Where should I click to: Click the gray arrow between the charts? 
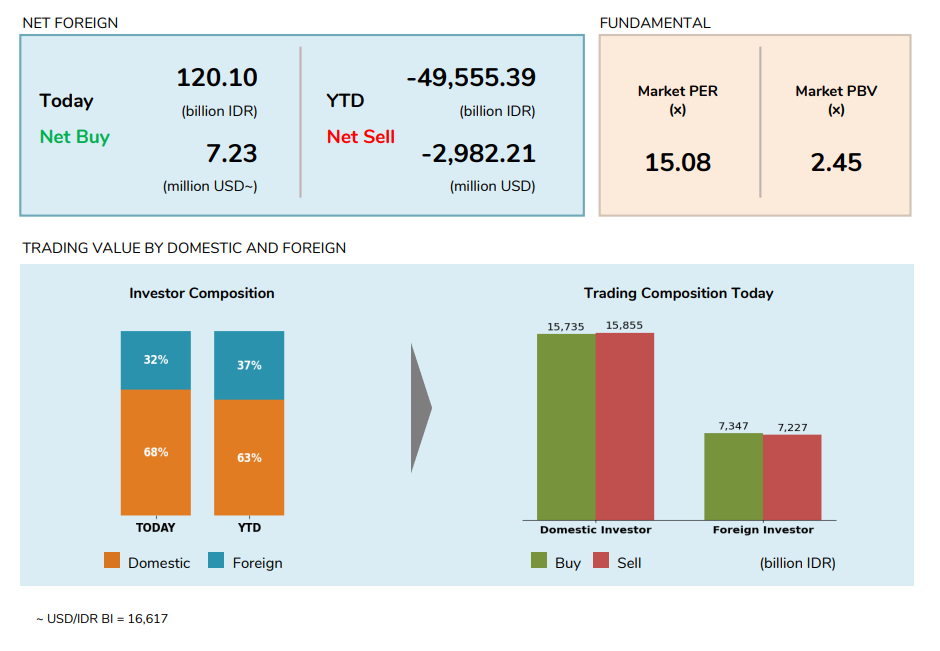(x=421, y=408)
